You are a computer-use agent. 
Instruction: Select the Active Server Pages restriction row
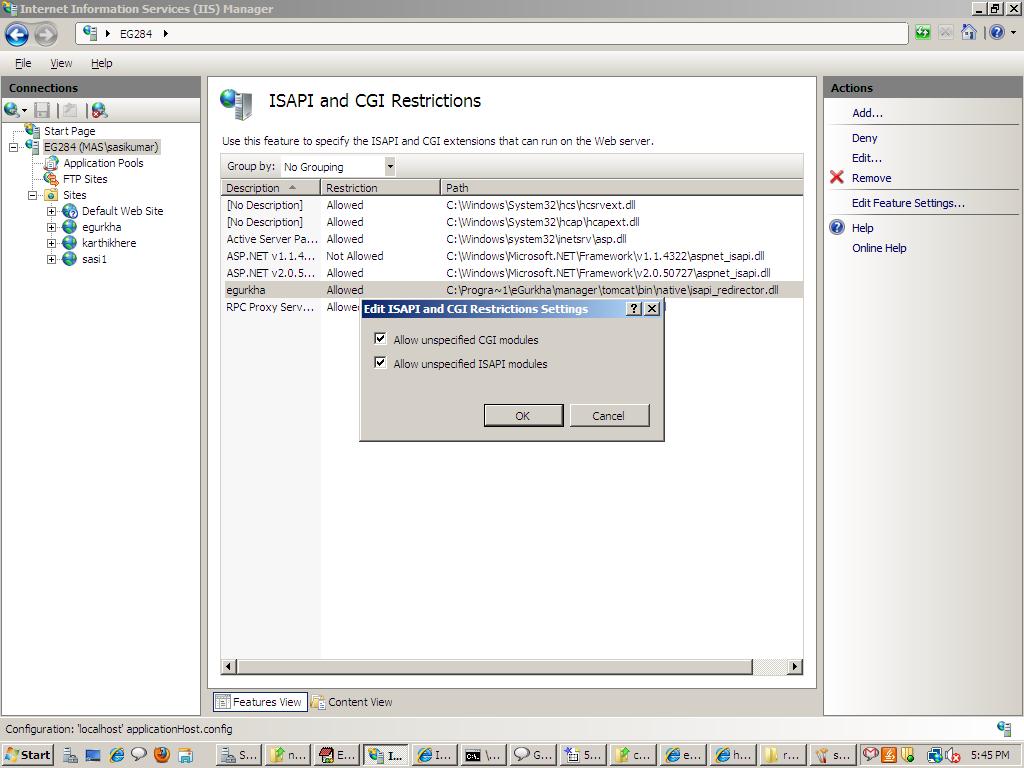tap(512, 239)
